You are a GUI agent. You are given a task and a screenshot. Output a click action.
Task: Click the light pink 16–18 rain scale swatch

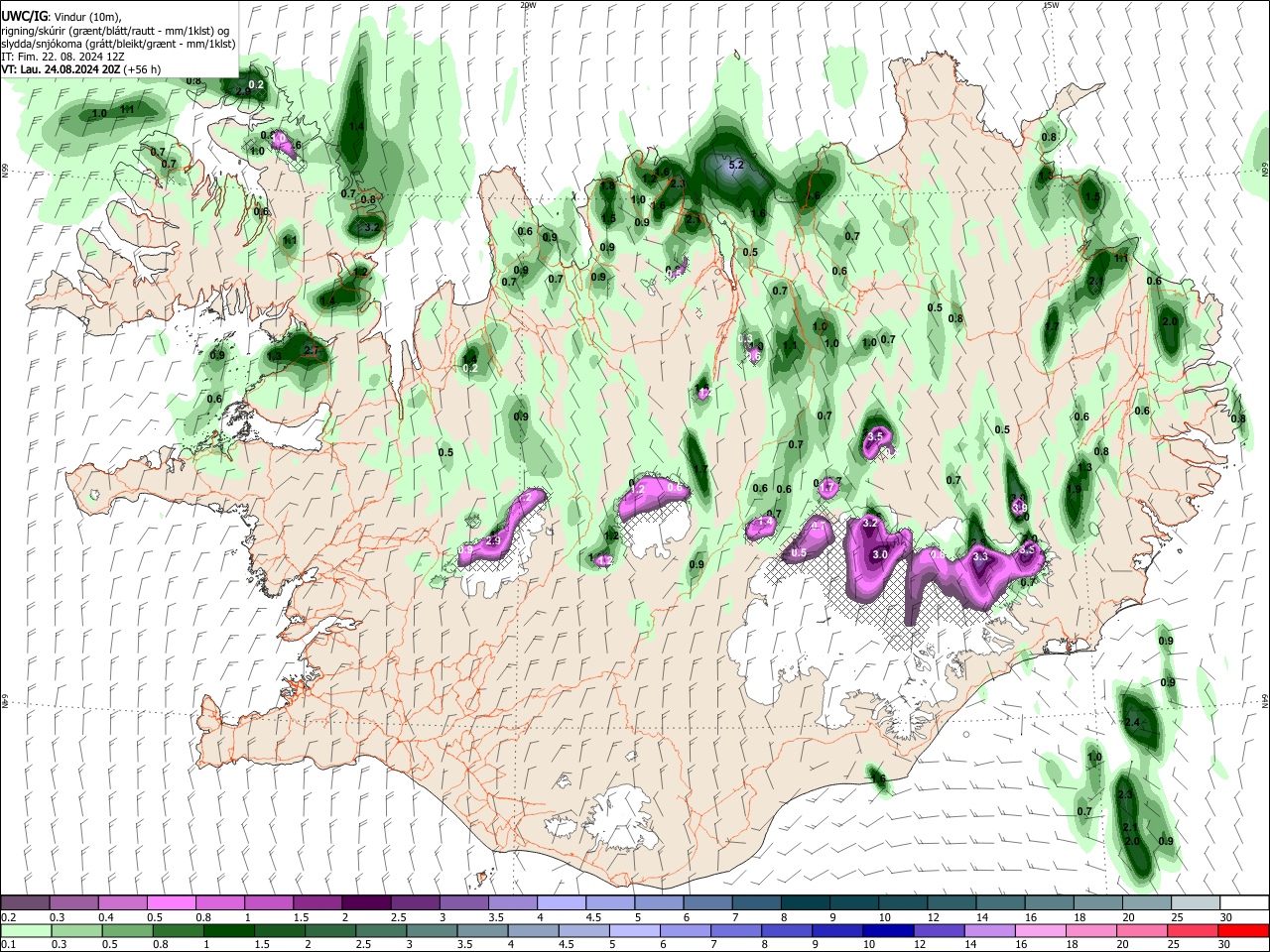(x=1042, y=931)
